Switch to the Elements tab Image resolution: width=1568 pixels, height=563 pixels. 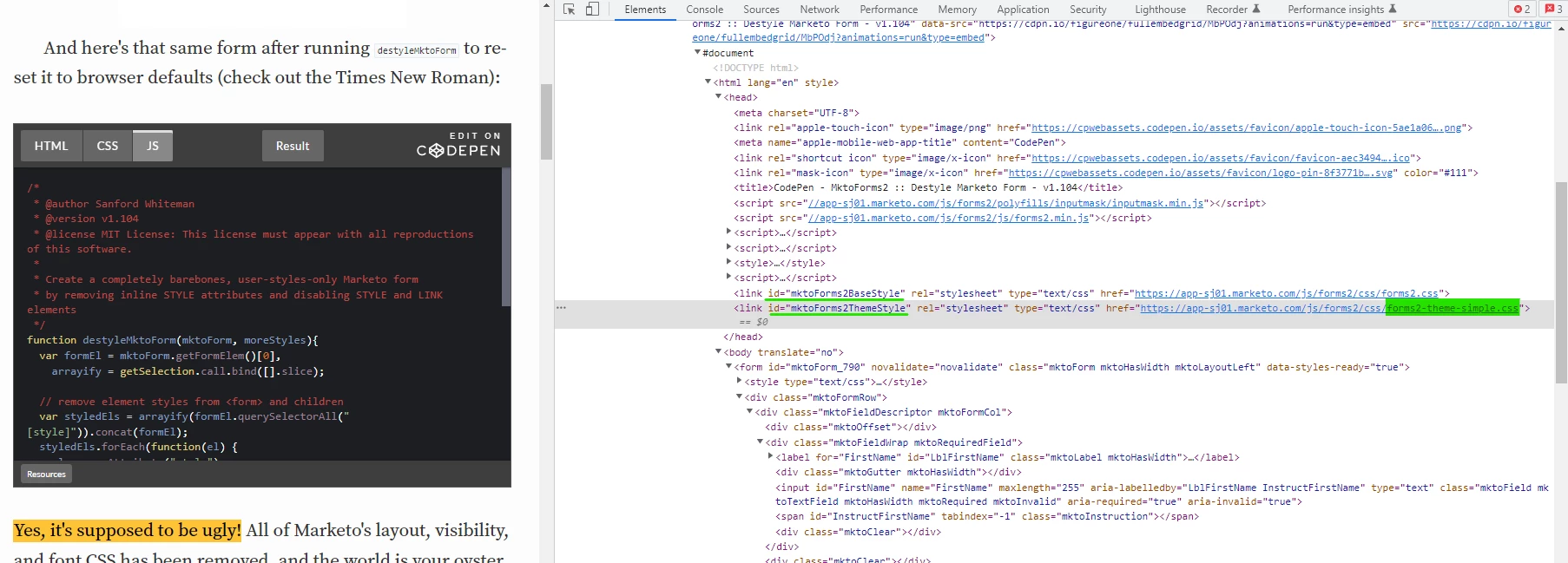click(x=645, y=10)
